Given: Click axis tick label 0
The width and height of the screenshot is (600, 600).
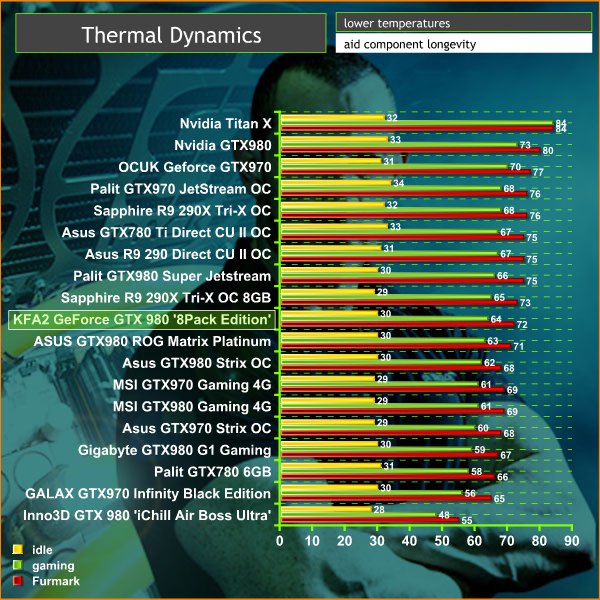Looking at the screenshot, I should point(280,541).
